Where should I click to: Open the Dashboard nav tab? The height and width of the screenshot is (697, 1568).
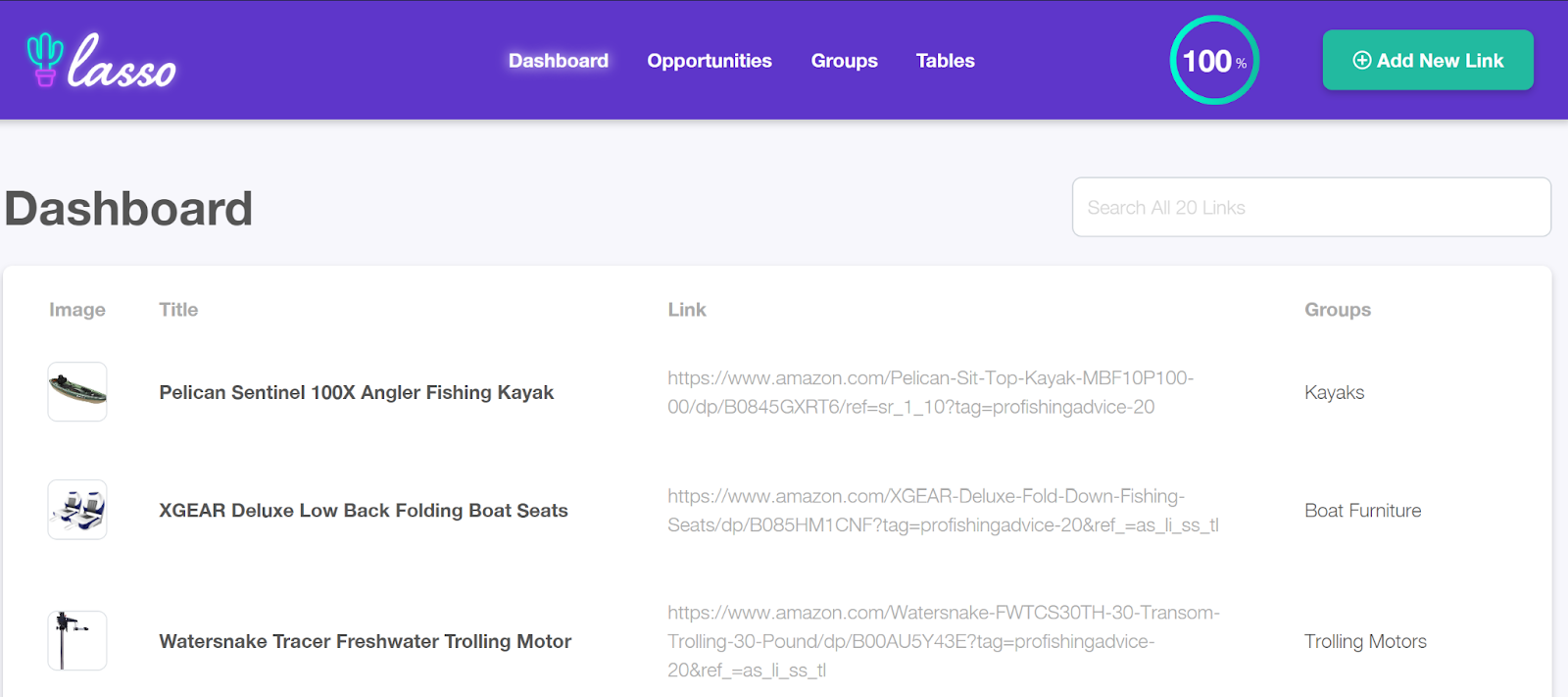[x=559, y=61]
